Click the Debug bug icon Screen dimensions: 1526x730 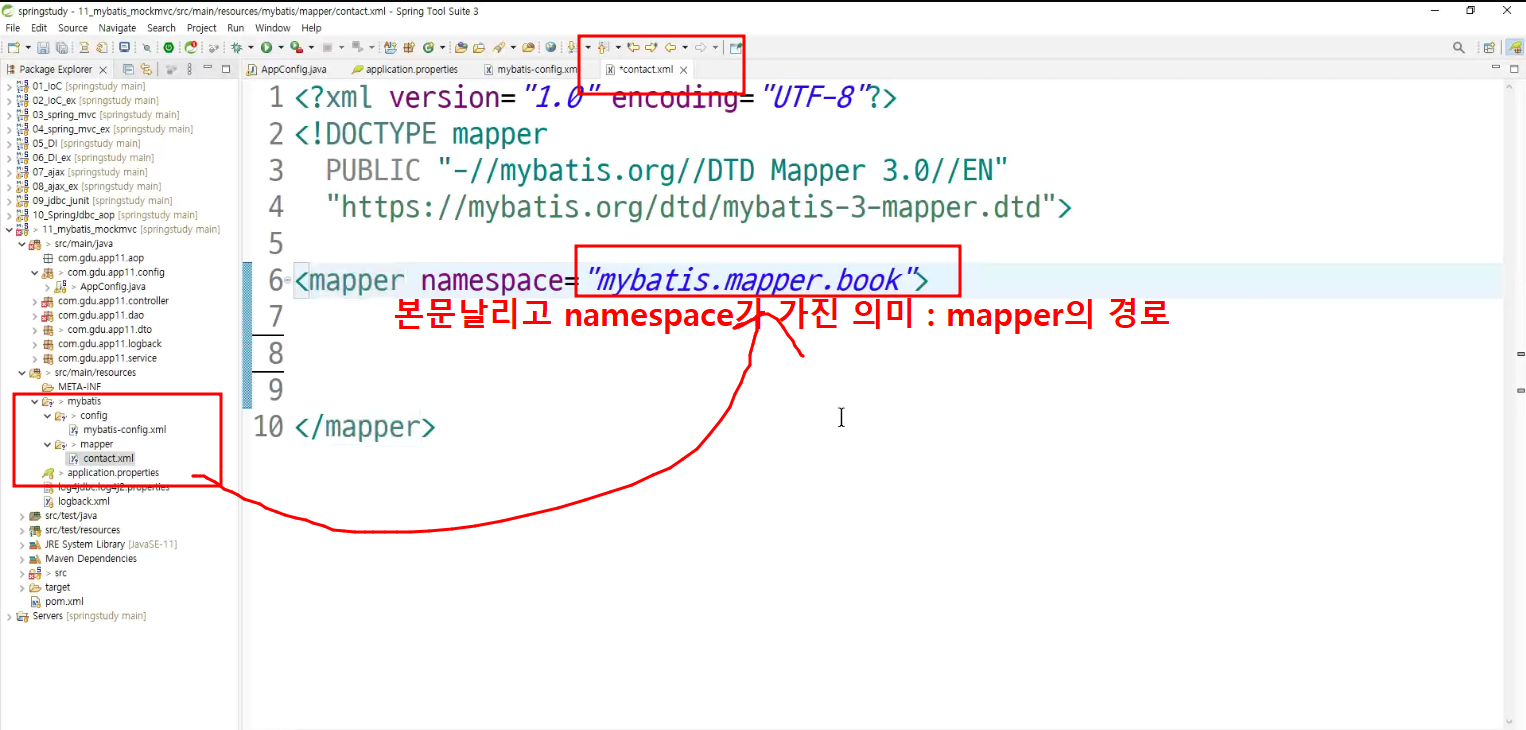click(x=237, y=47)
